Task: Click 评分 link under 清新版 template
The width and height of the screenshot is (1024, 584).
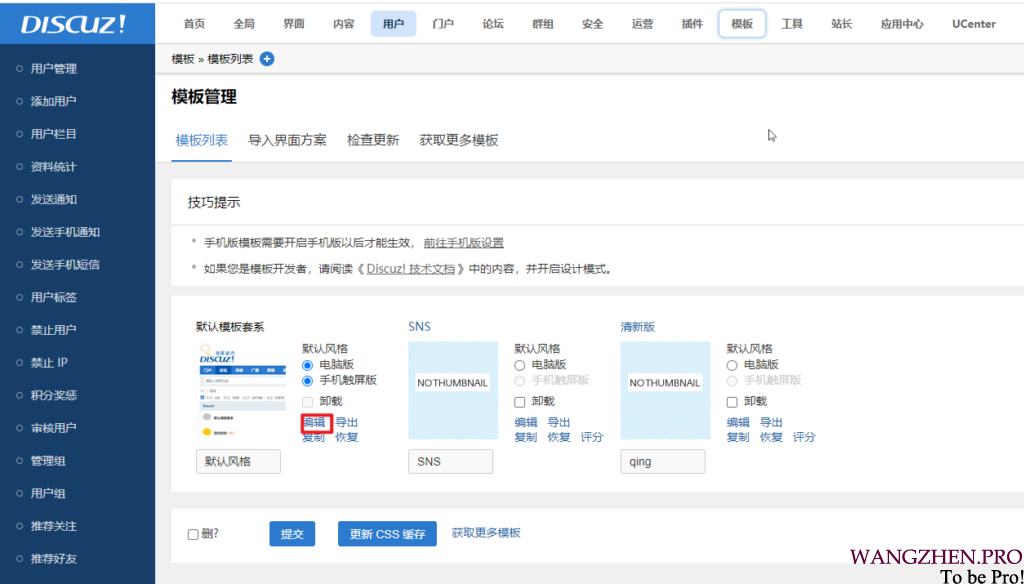Action: pos(804,437)
